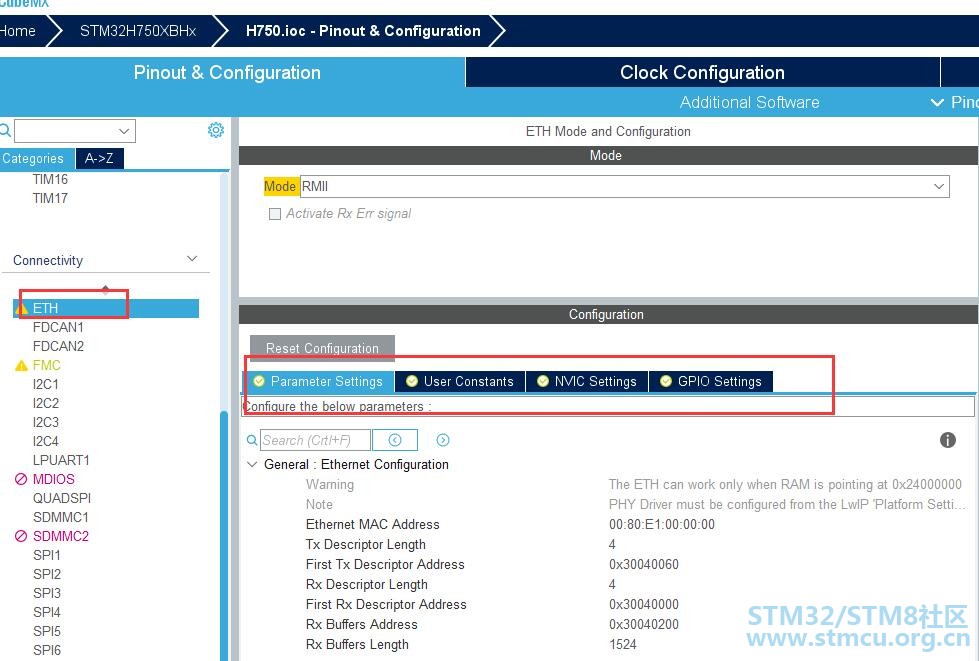Click the parameter Search field
The width and height of the screenshot is (979, 661).
point(315,440)
